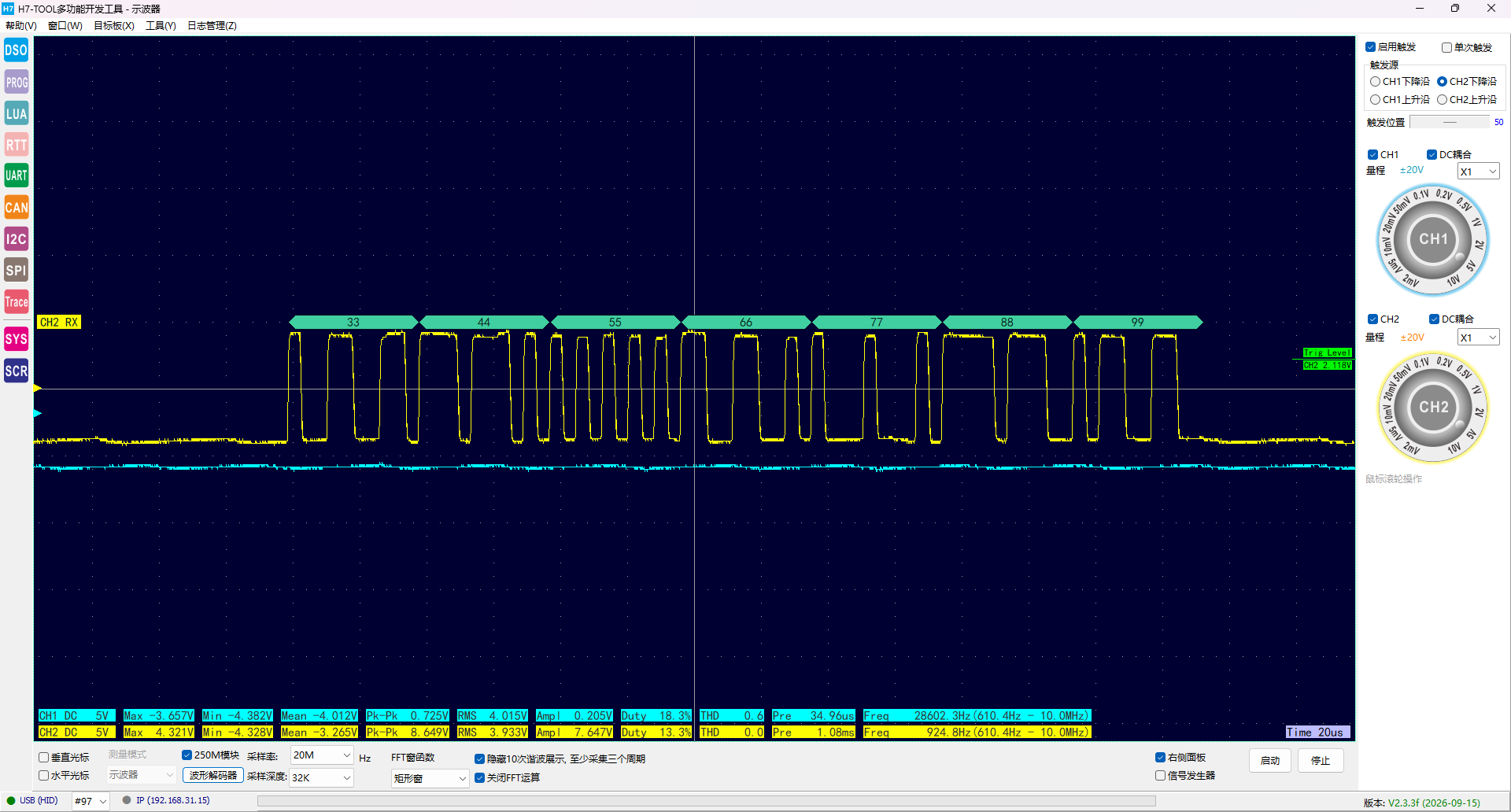The height and width of the screenshot is (812, 1511).
Task: Open the Trace module
Action: pyautogui.click(x=16, y=301)
